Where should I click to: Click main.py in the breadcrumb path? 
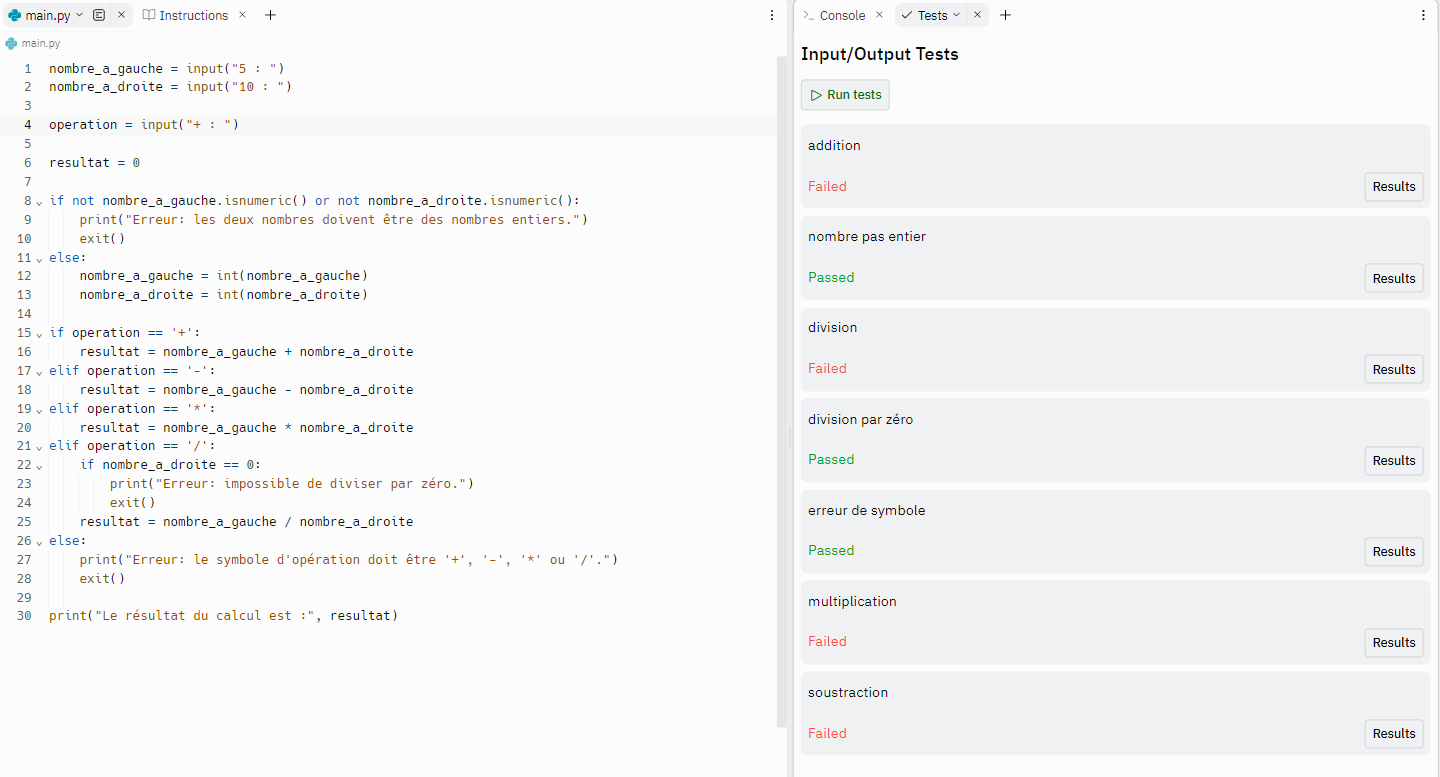pyautogui.click(x=41, y=43)
